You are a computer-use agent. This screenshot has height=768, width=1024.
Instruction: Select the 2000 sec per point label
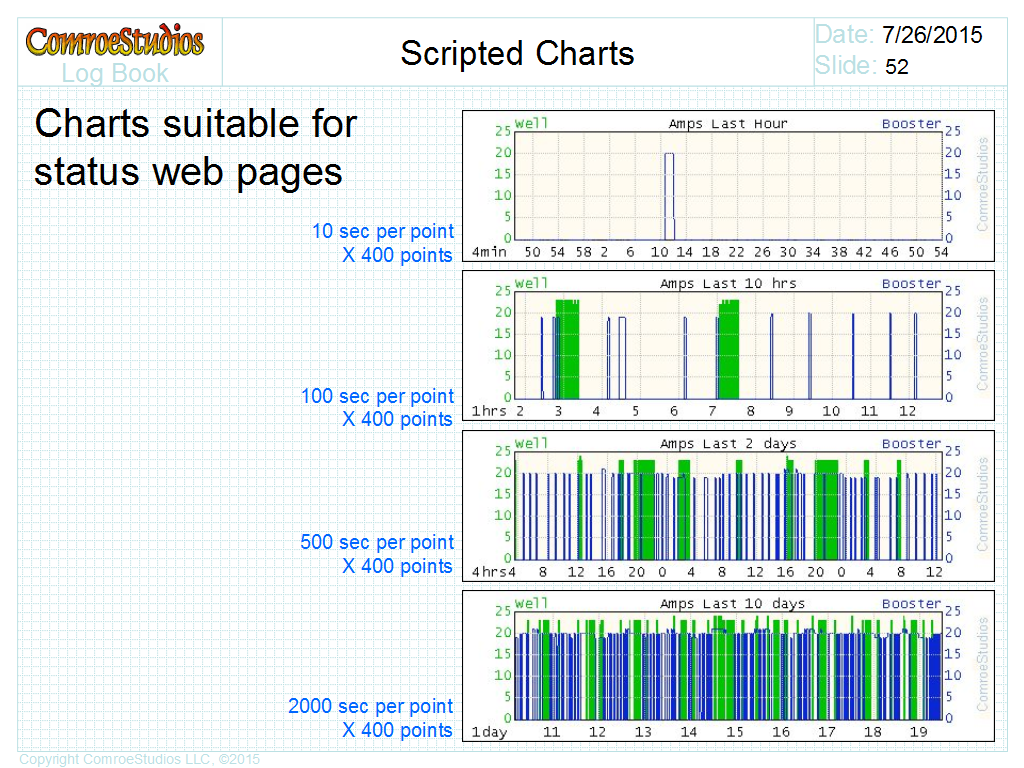(370, 706)
